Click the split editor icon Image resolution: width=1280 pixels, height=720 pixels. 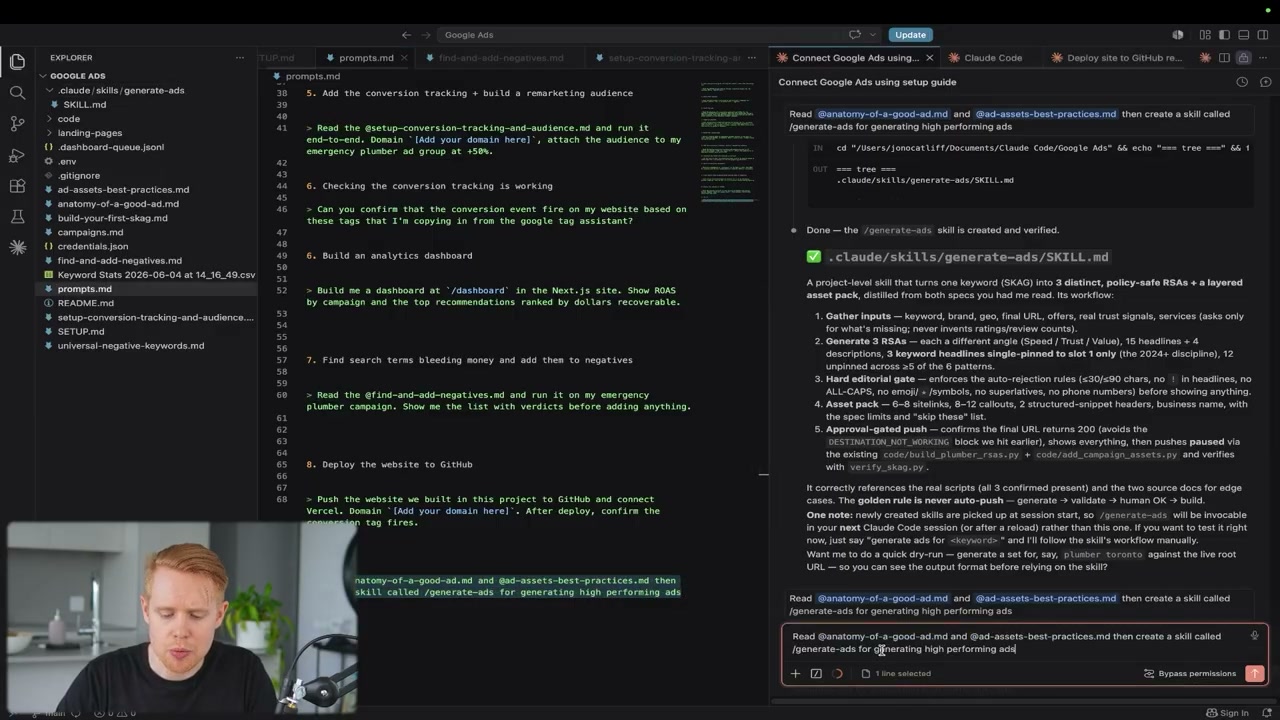[x=1224, y=58]
